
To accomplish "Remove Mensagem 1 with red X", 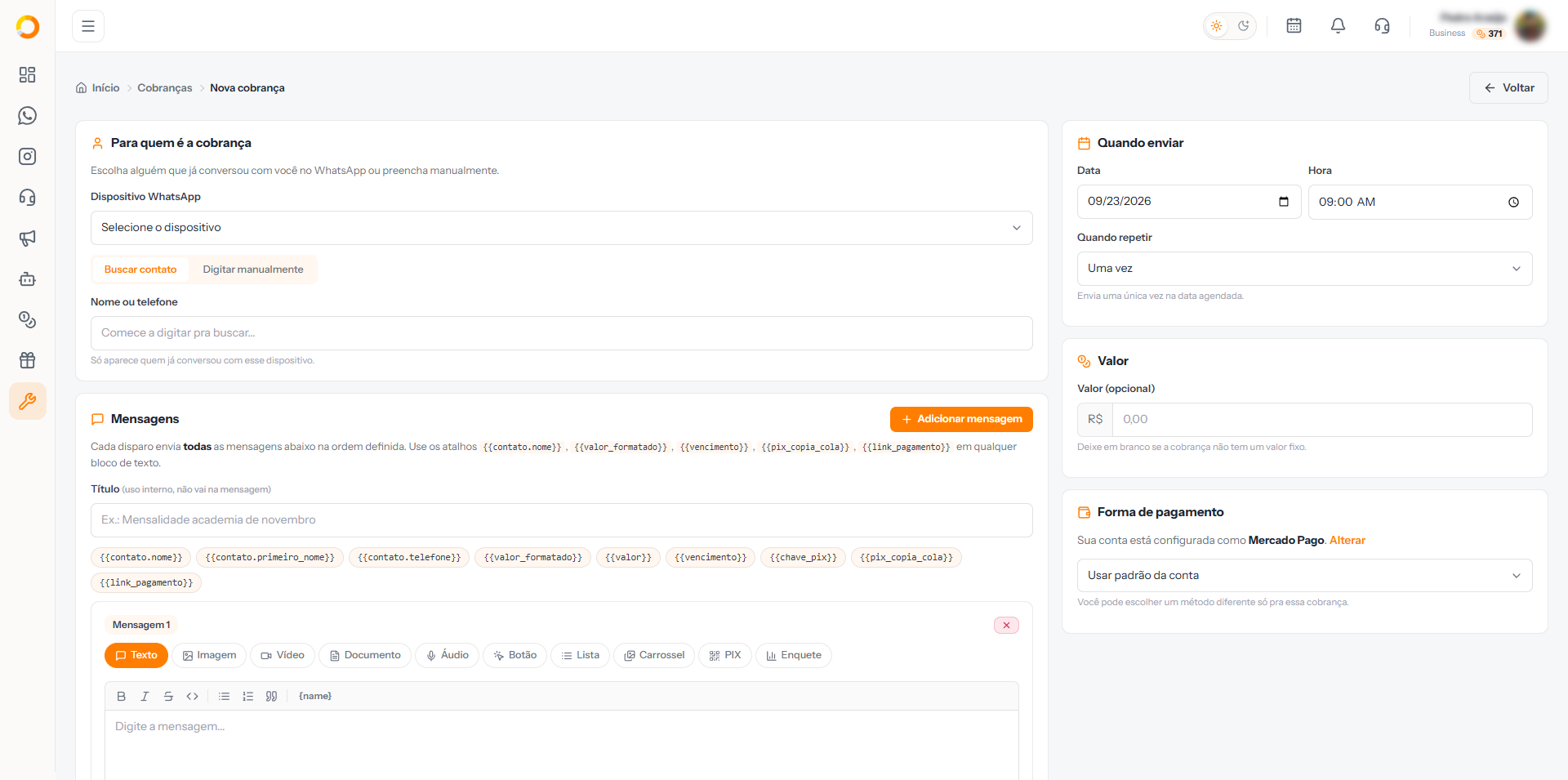I will click(1006, 626).
